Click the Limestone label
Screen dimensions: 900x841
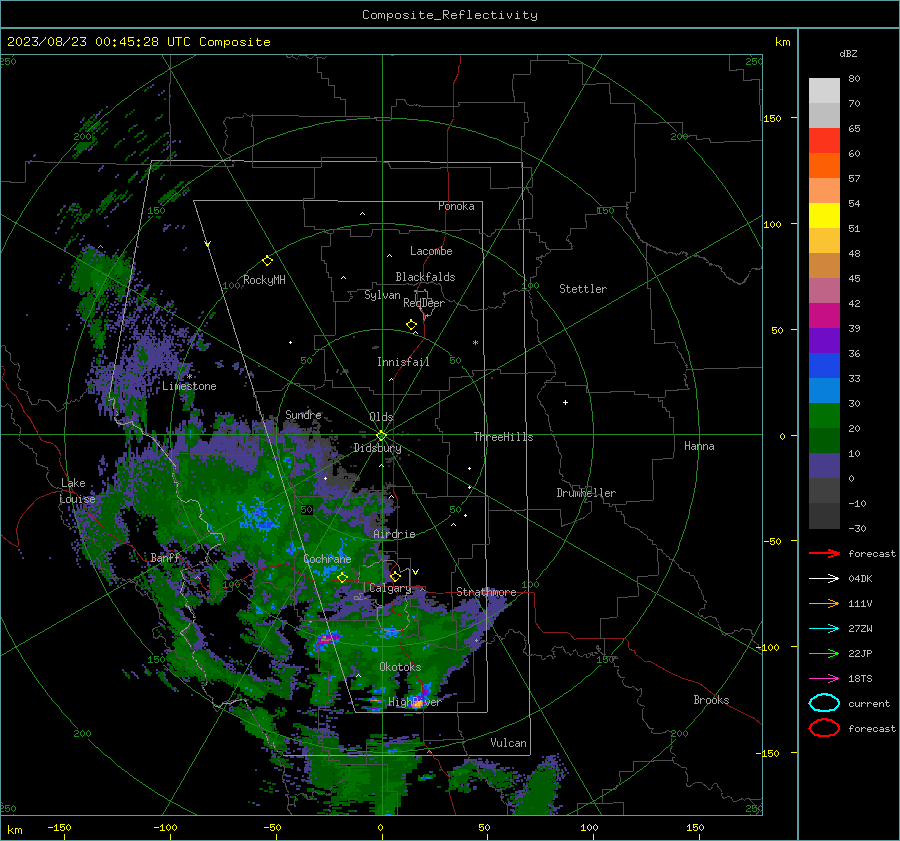point(189,386)
